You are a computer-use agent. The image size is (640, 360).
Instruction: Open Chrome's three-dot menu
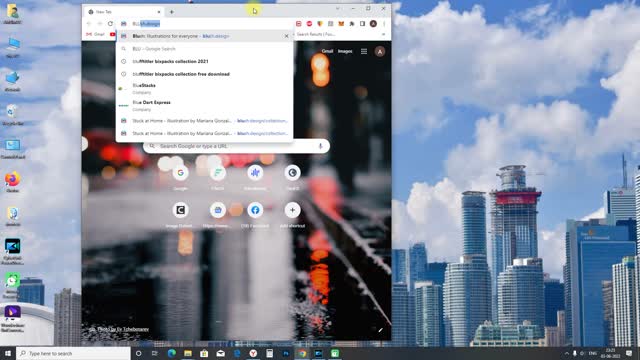tap(384, 24)
